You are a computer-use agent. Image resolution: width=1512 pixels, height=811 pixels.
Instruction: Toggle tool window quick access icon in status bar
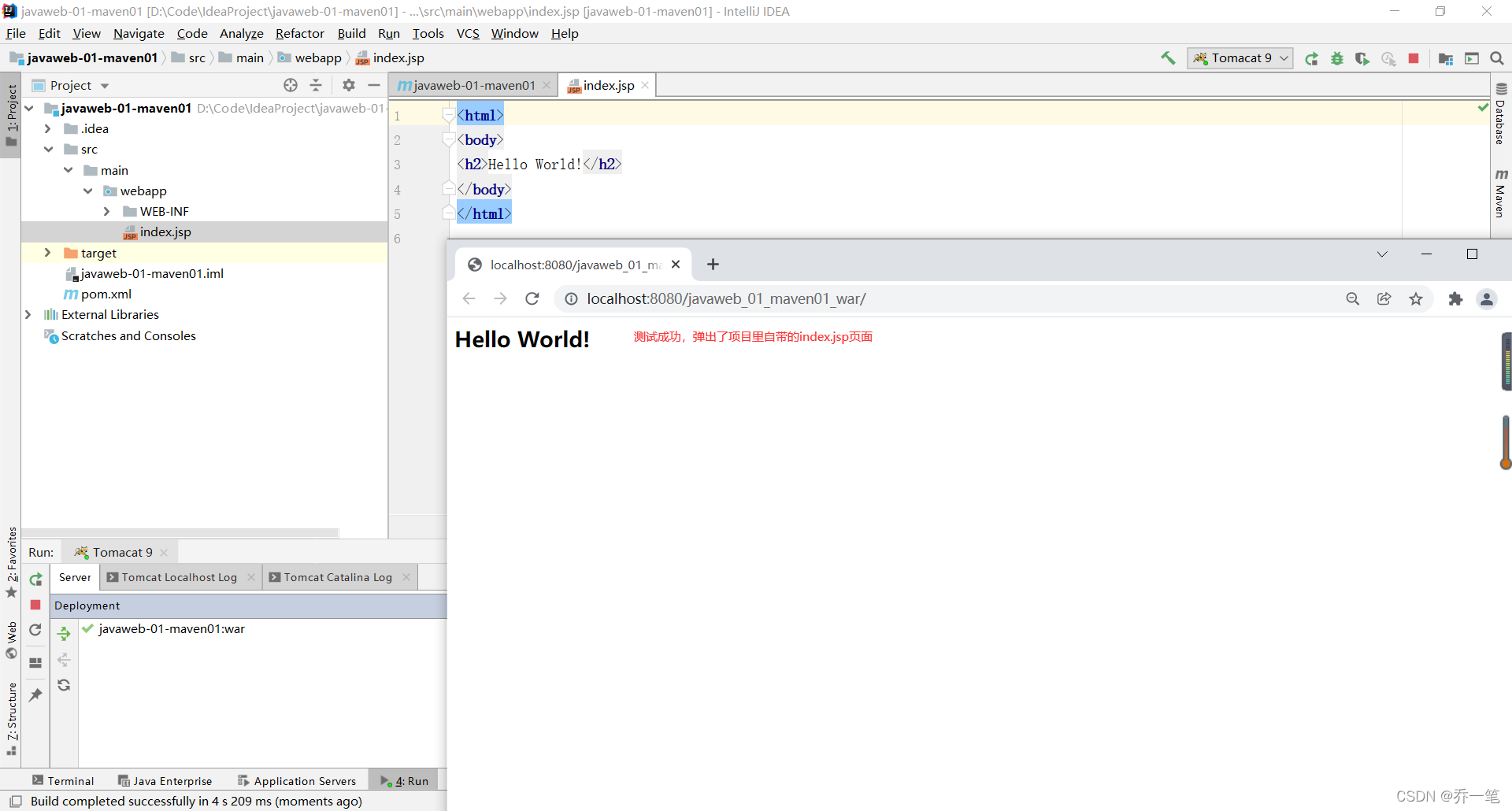coord(15,802)
